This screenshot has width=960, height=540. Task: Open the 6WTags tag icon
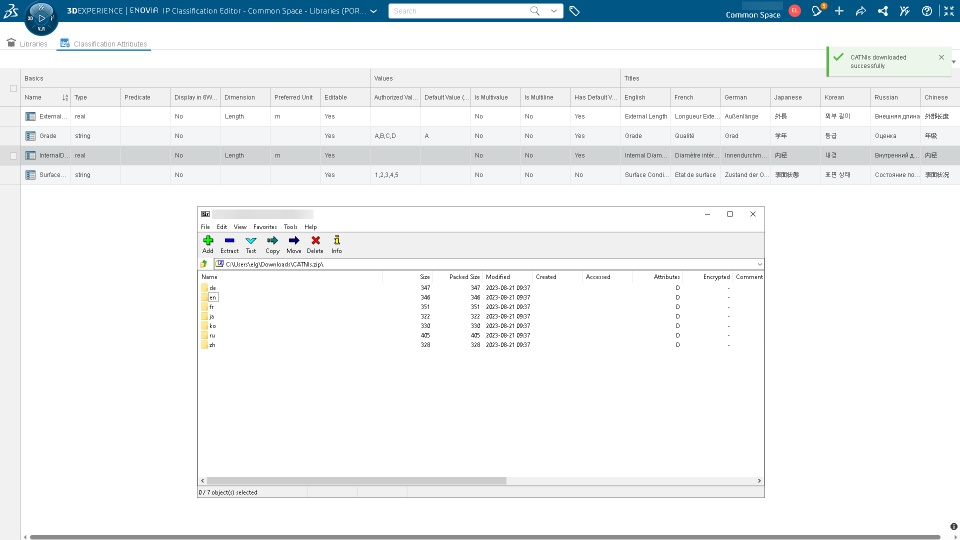[574, 11]
